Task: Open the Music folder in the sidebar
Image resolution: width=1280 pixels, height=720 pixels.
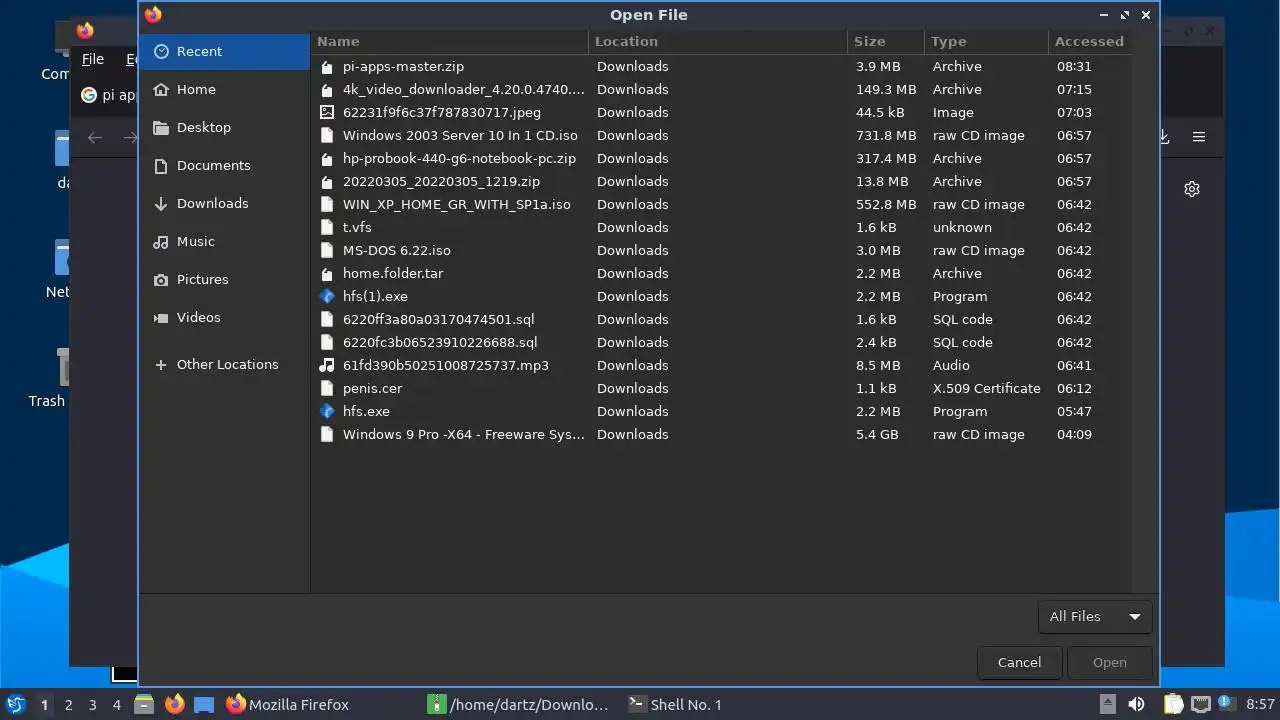Action: [224, 241]
